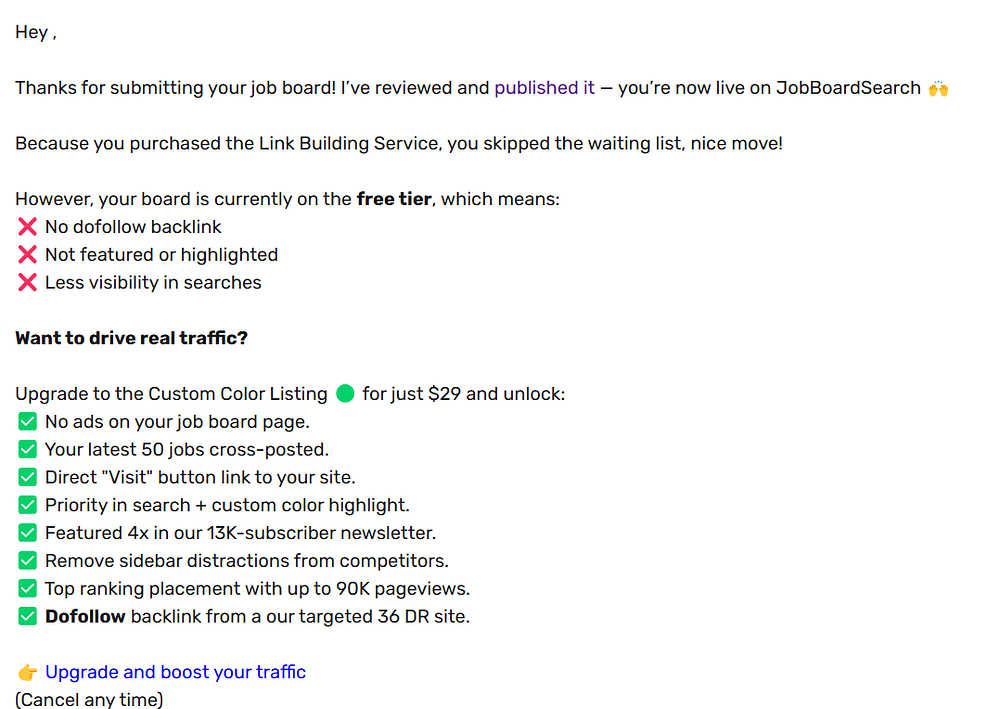Click the '(Cancel any time)' text
The width and height of the screenshot is (1000, 709).
pos(89,699)
